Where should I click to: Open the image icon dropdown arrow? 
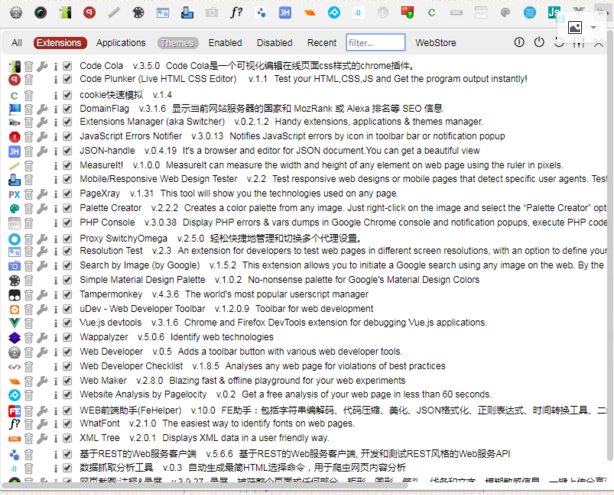[x=594, y=27]
